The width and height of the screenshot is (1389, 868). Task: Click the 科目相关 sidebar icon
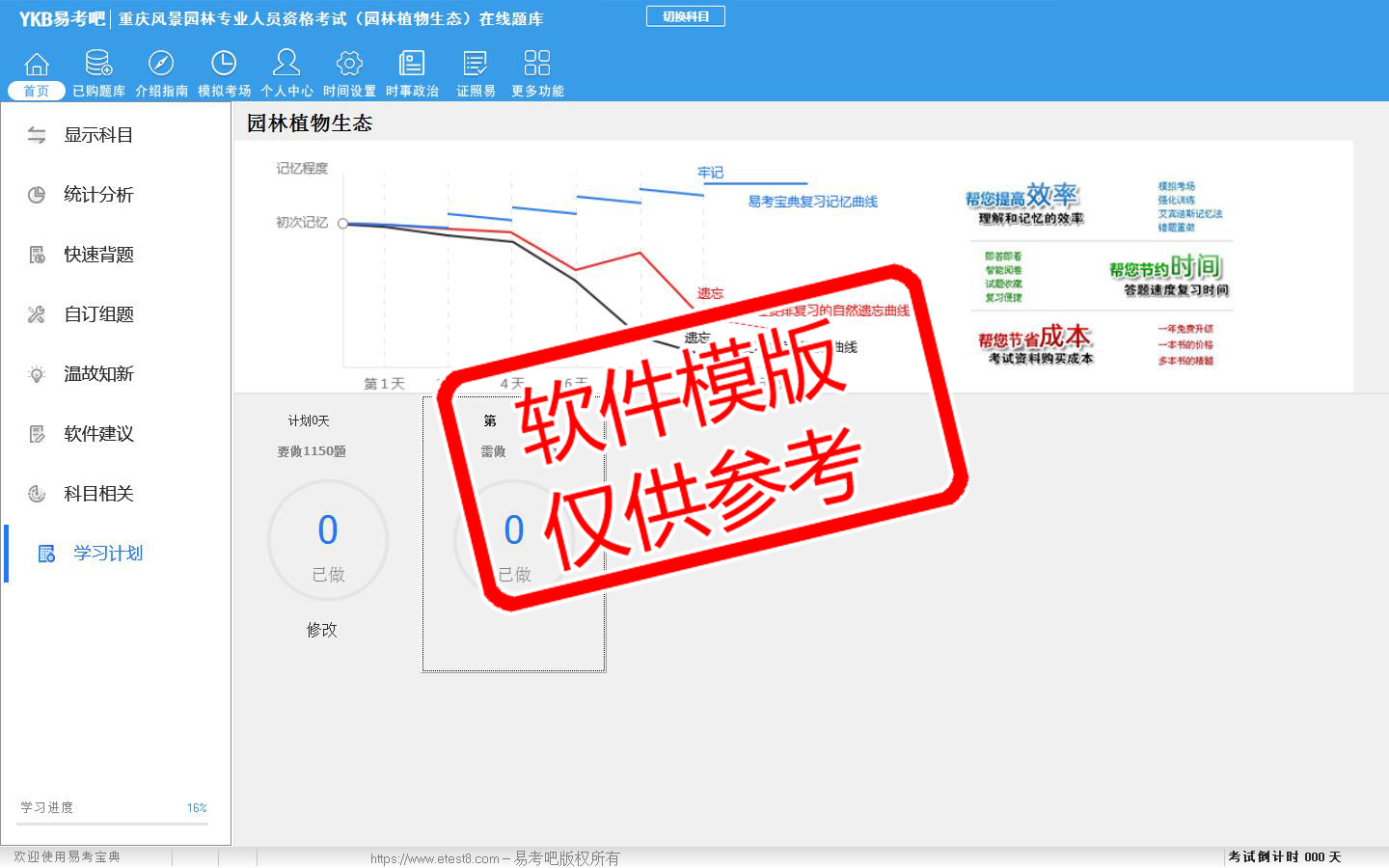pos(37,494)
